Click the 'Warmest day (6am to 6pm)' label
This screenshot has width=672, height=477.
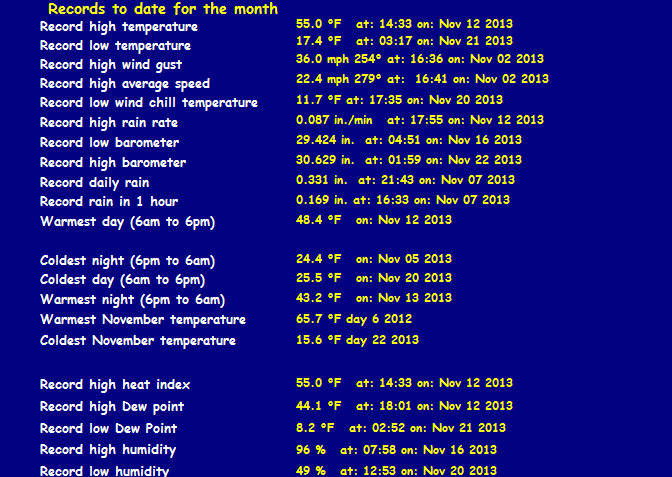127,222
